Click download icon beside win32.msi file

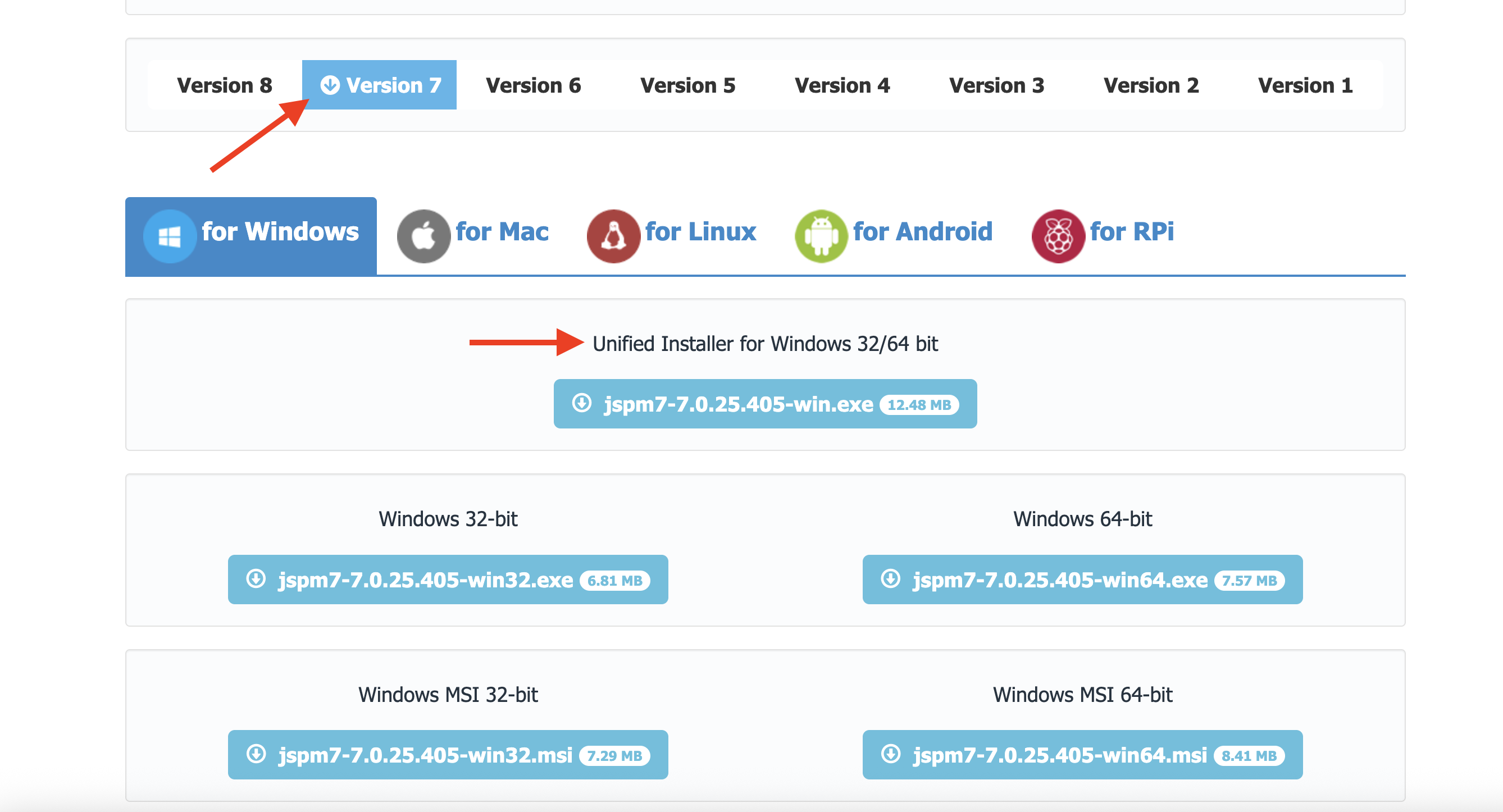tap(256, 754)
